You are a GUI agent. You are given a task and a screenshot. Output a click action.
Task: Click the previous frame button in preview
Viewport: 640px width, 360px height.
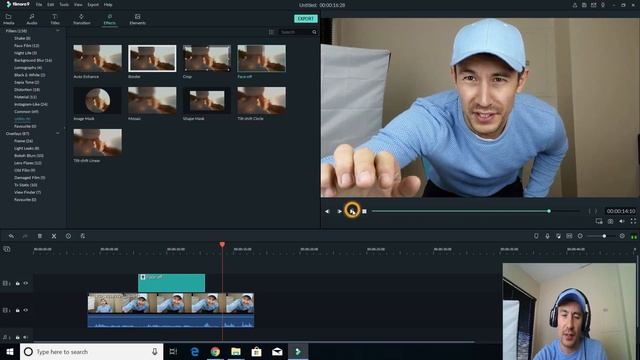pyautogui.click(x=327, y=211)
